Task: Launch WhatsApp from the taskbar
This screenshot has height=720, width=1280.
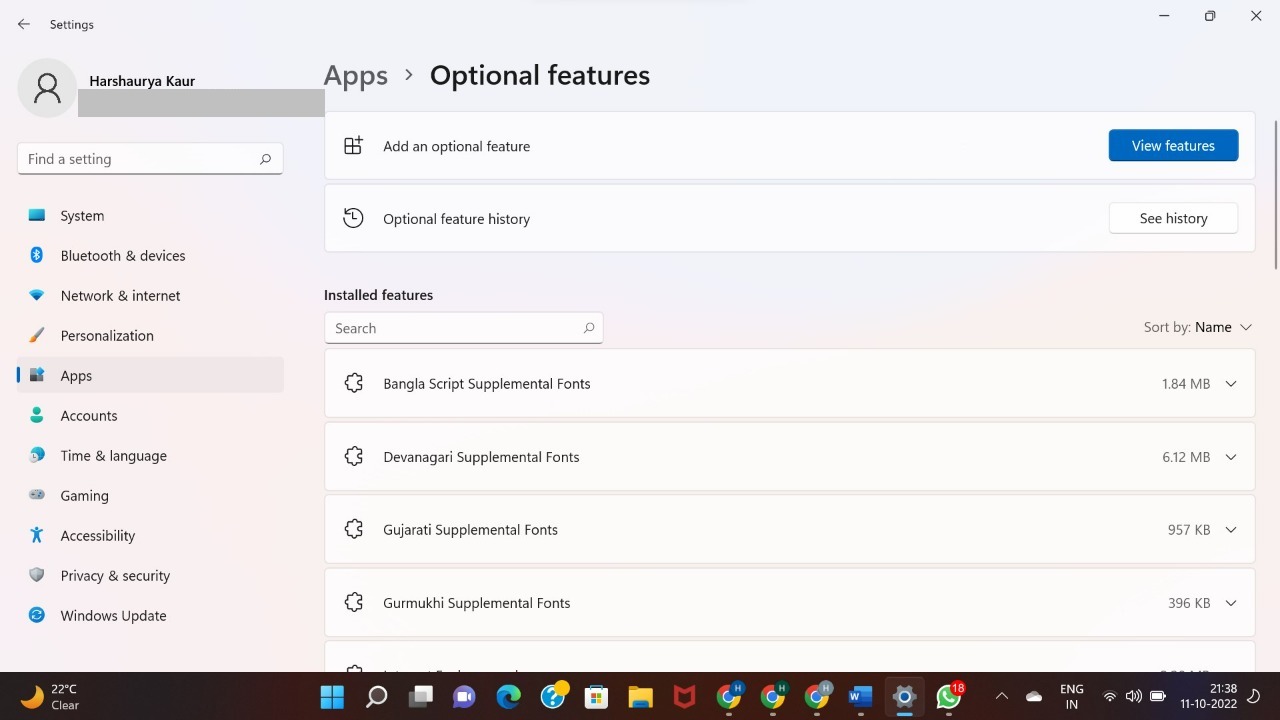Action: 947,696
